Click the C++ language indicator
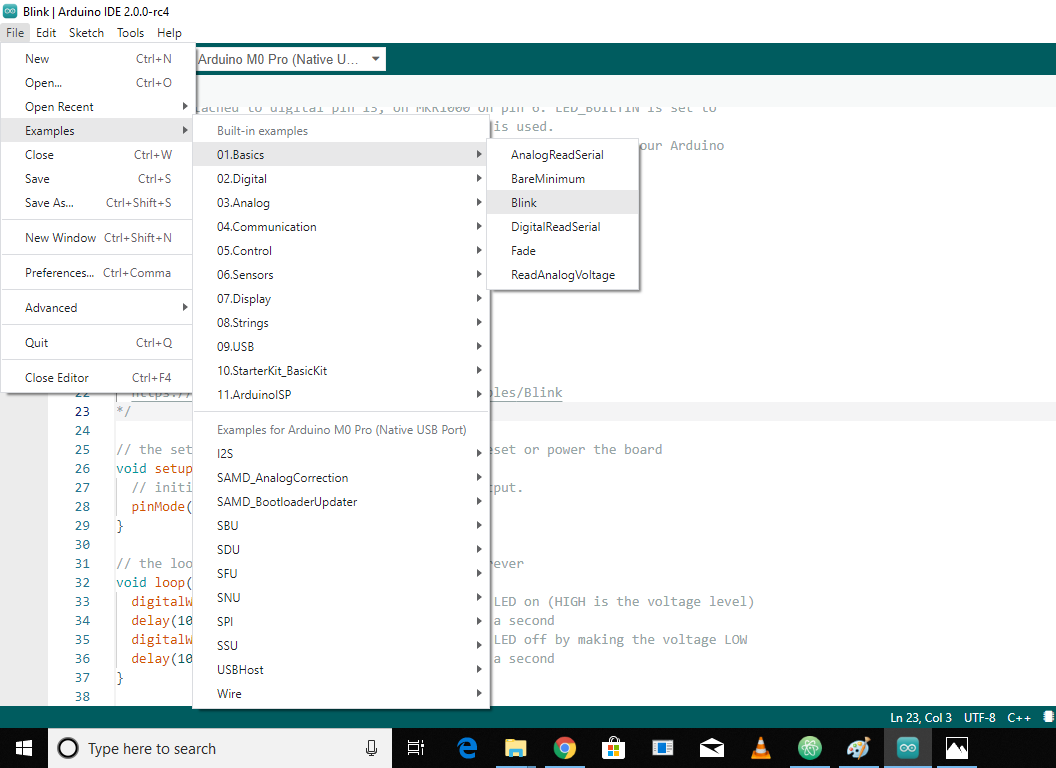 coord(1019,717)
